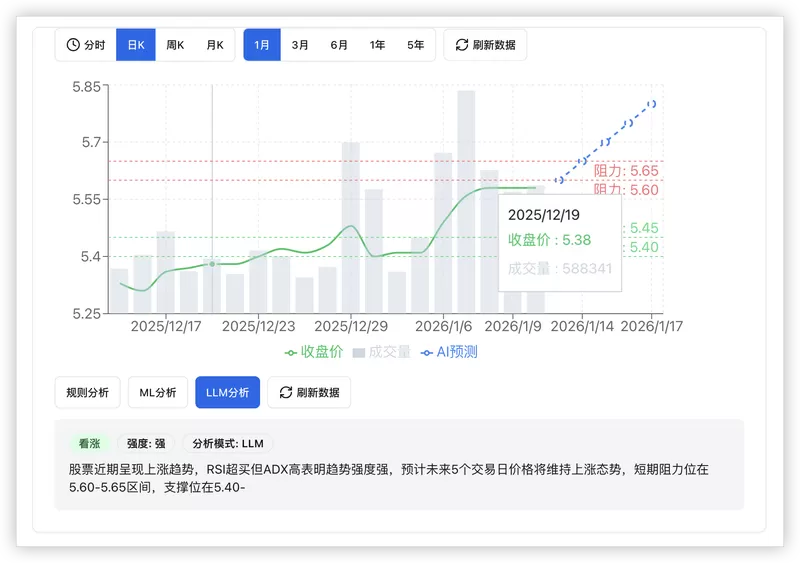Select the 6月 time range
The height and width of the screenshot is (563, 800).
tap(339, 45)
